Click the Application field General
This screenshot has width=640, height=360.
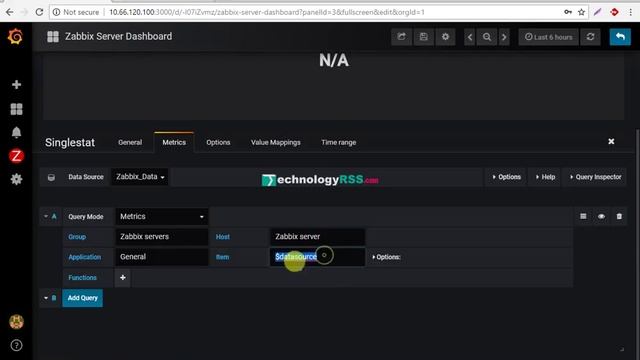162,257
